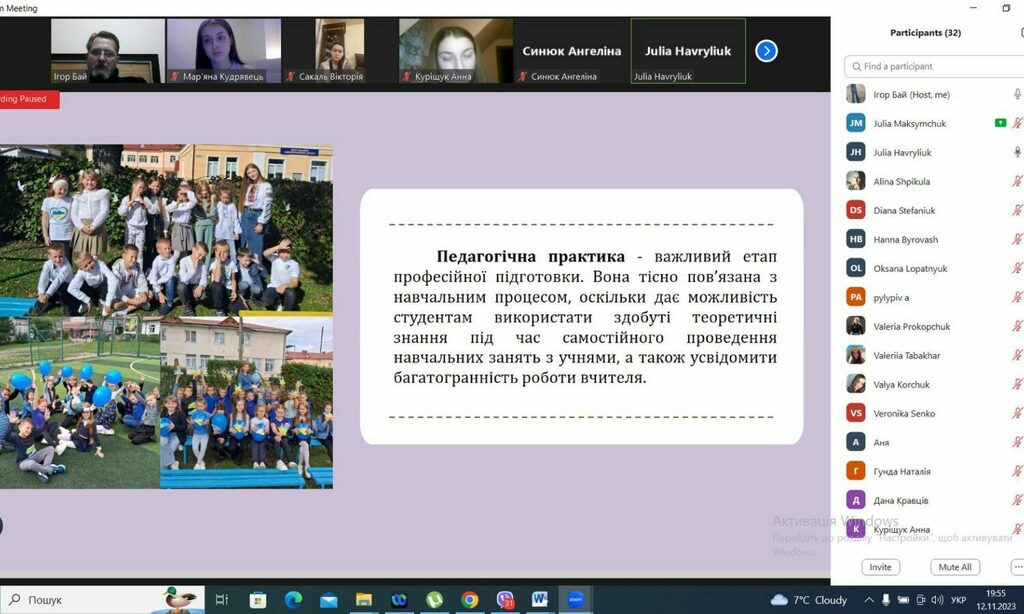Viewport: 1024px width, 614px height.
Task: Click Julia Maksymchuk's JM avatar icon
Action: (x=856, y=123)
